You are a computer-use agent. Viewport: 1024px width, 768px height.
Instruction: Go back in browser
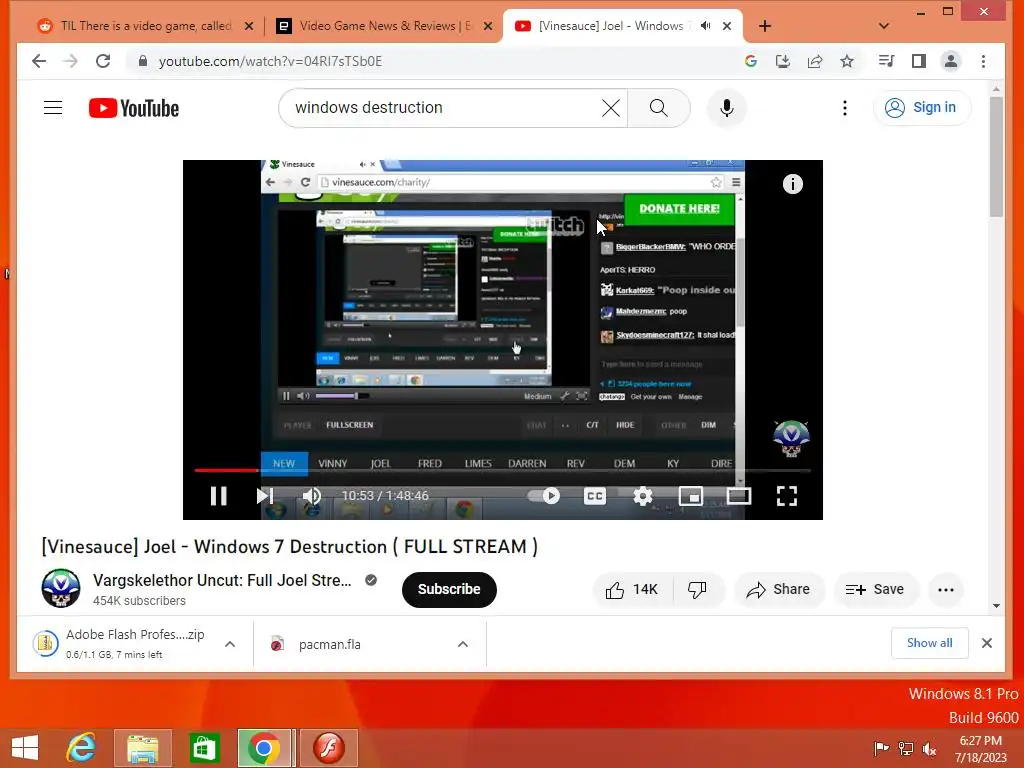[39, 61]
